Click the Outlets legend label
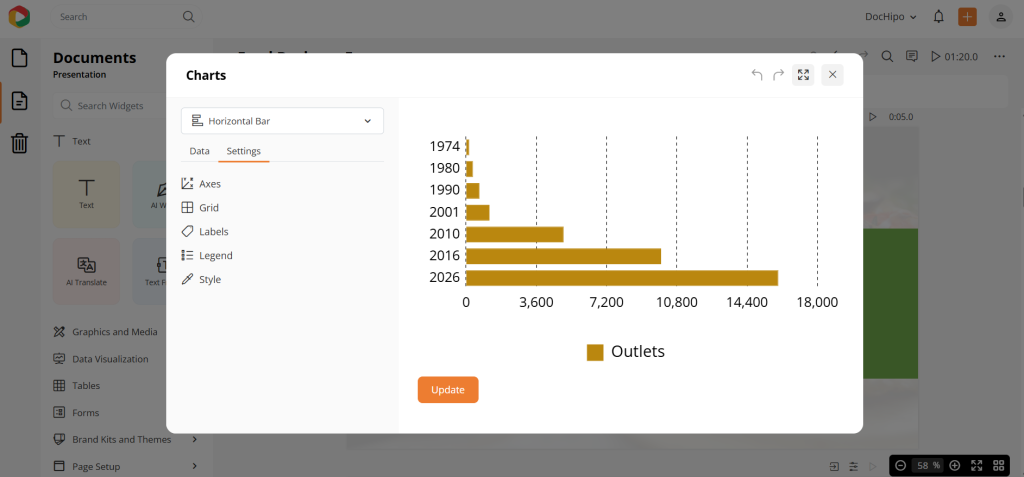This screenshot has width=1024, height=477. 638,352
